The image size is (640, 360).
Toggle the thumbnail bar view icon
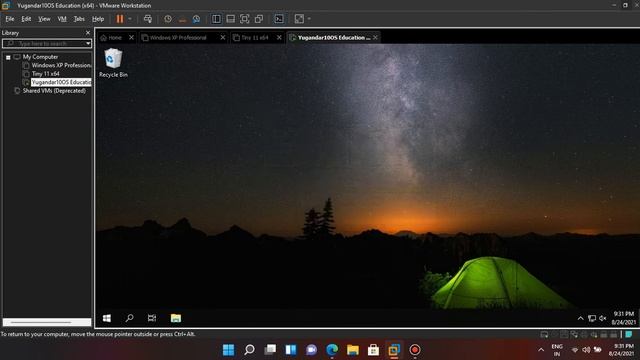tap(230, 19)
